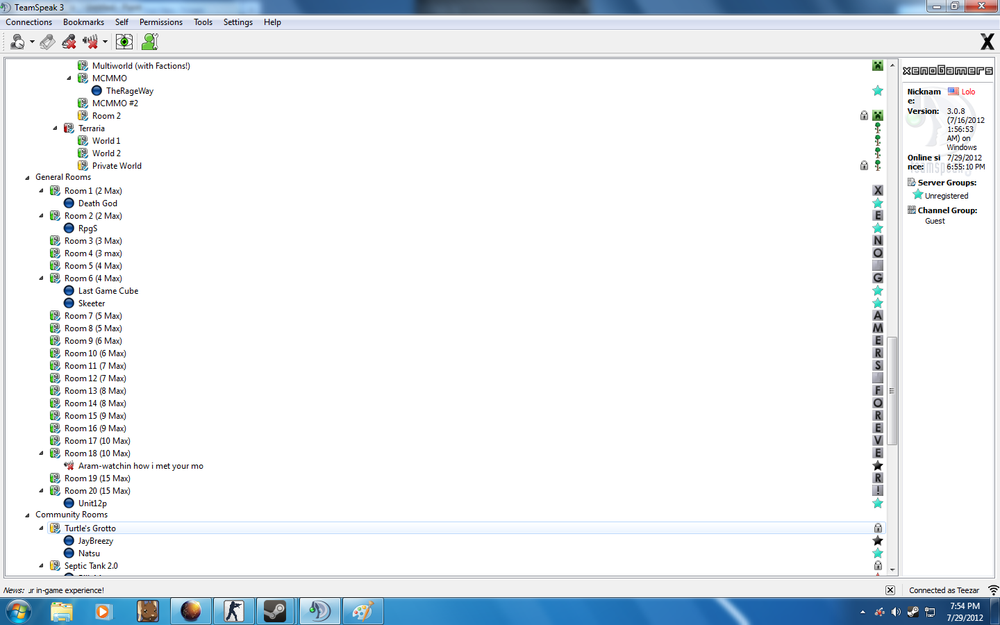The height and width of the screenshot is (625, 1000).
Task: Toggle away status in toolbar
Action: [18, 42]
